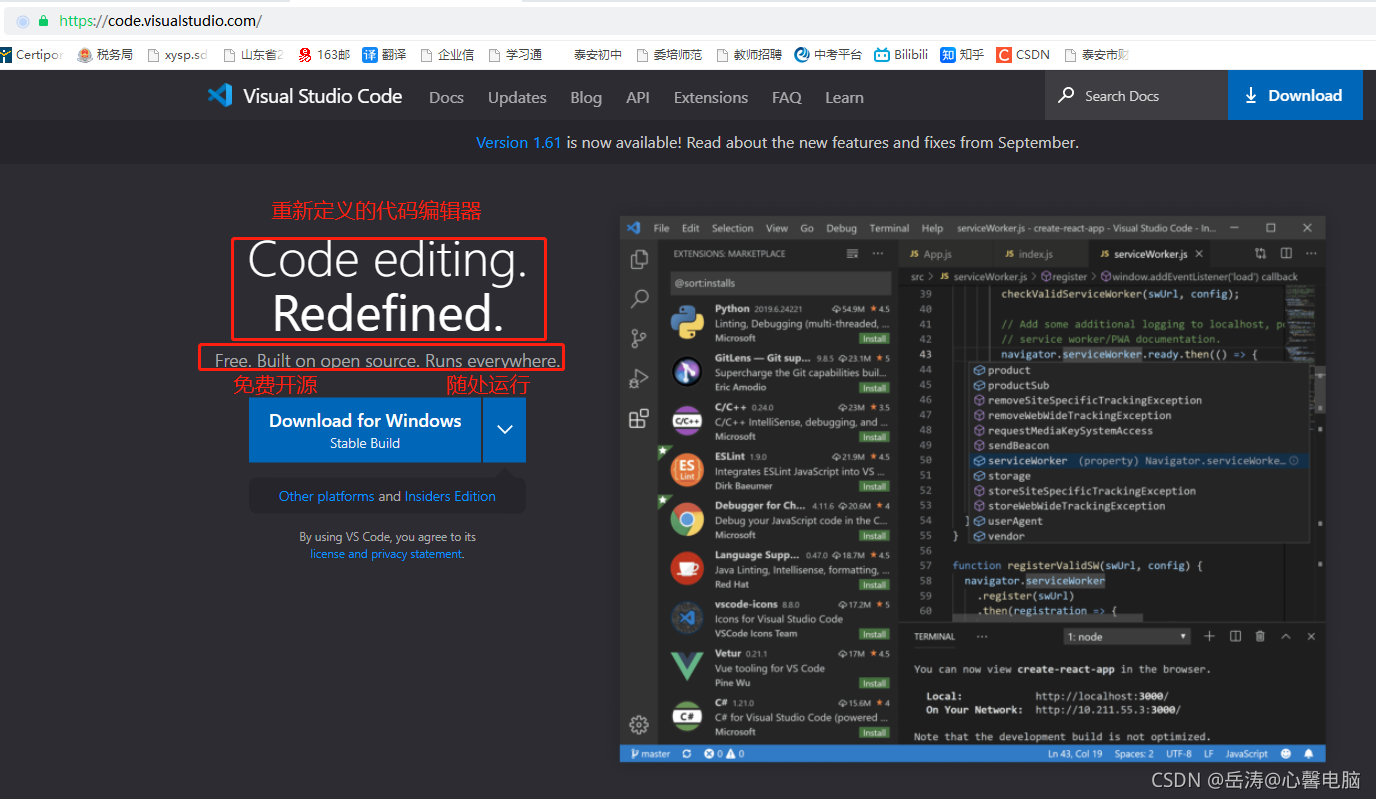Open the gear Manage icon in activity bar
This screenshot has height=799, width=1376.
click(x=639, y=724)
